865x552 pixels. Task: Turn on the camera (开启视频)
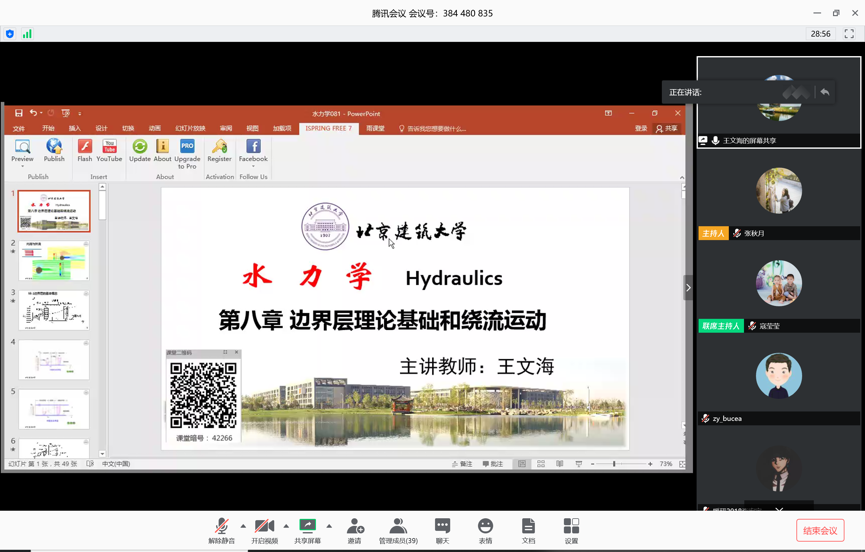point(264,530)
